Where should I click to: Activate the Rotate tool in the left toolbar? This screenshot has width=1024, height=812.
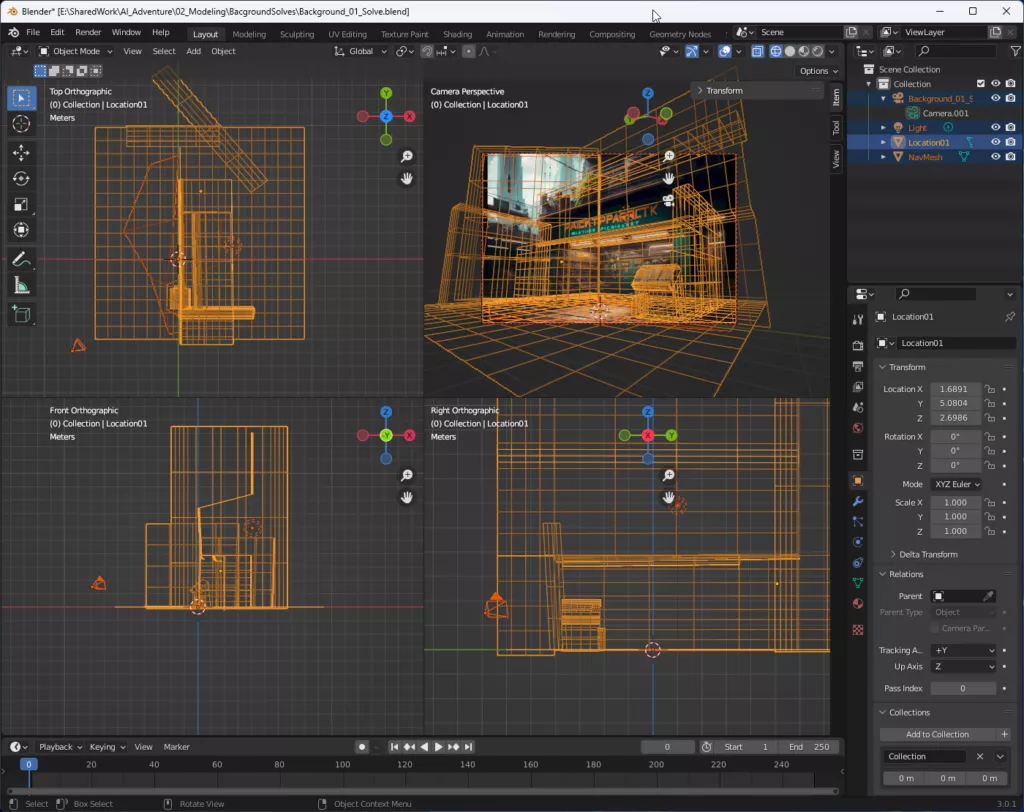point(21,179)
